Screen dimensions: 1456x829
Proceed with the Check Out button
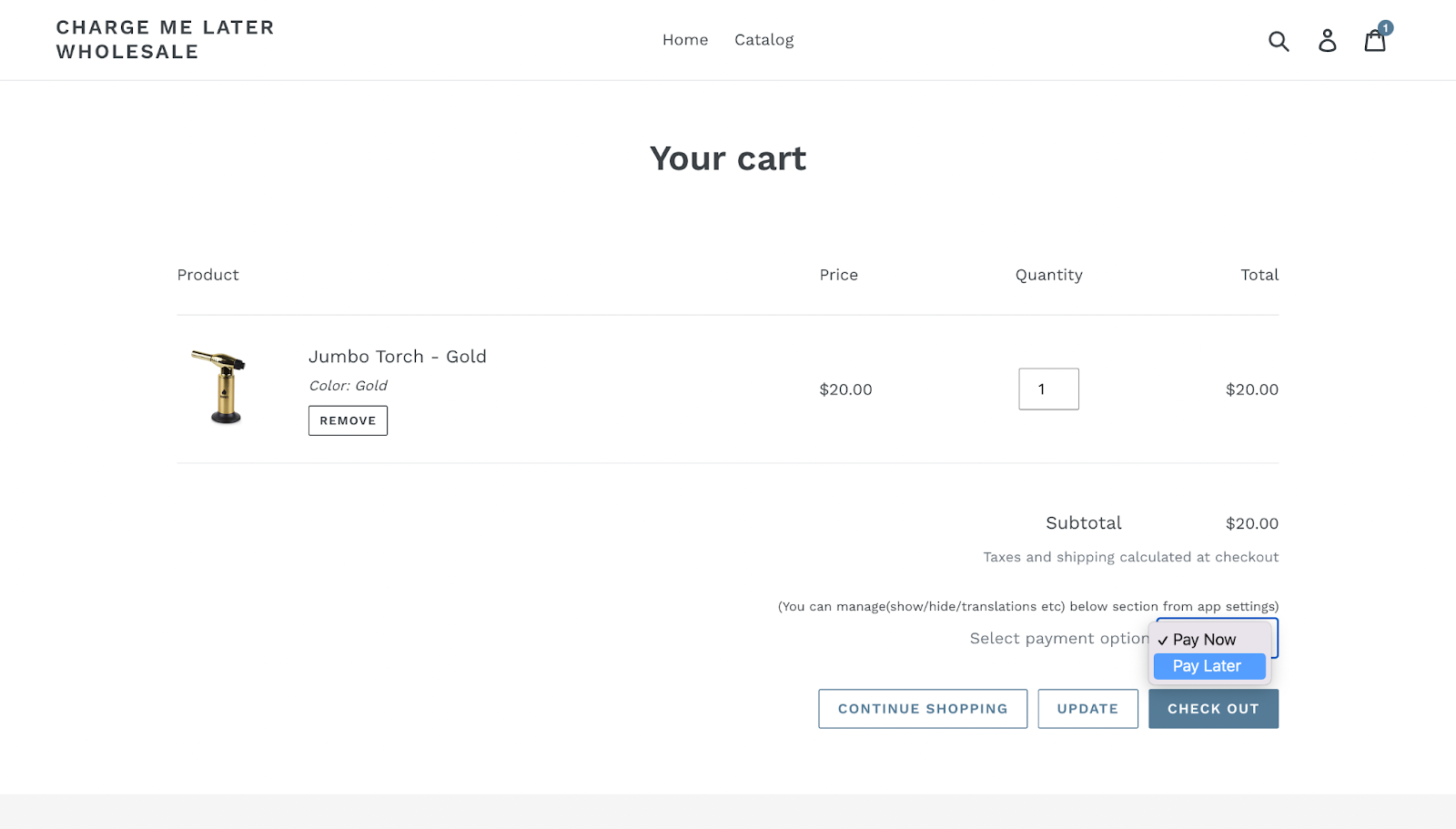tap(1213, 709)
